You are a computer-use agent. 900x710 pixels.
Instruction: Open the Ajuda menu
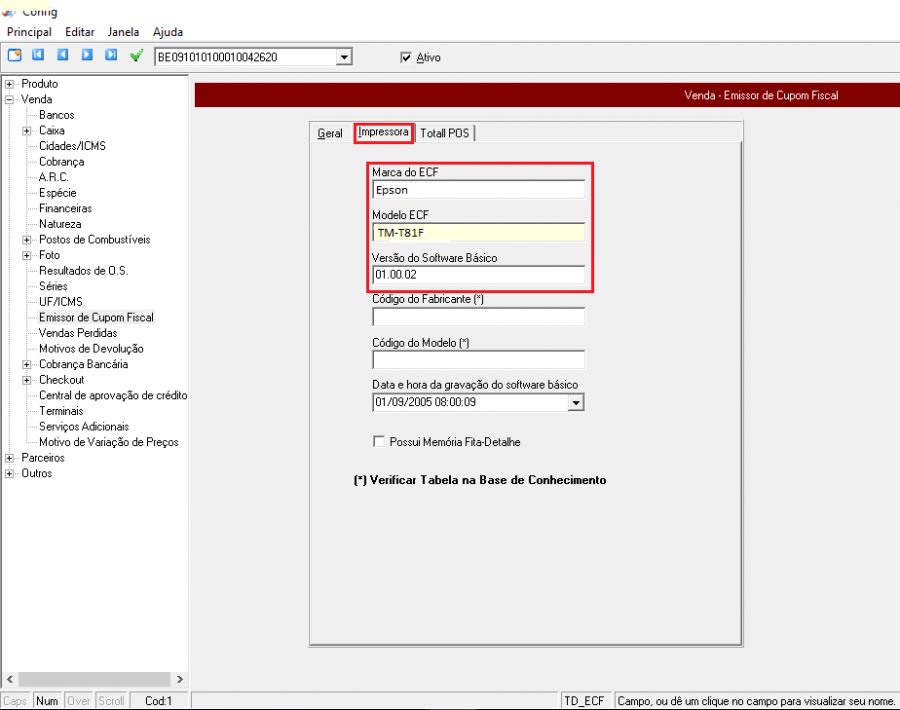[x=167, y=32]
